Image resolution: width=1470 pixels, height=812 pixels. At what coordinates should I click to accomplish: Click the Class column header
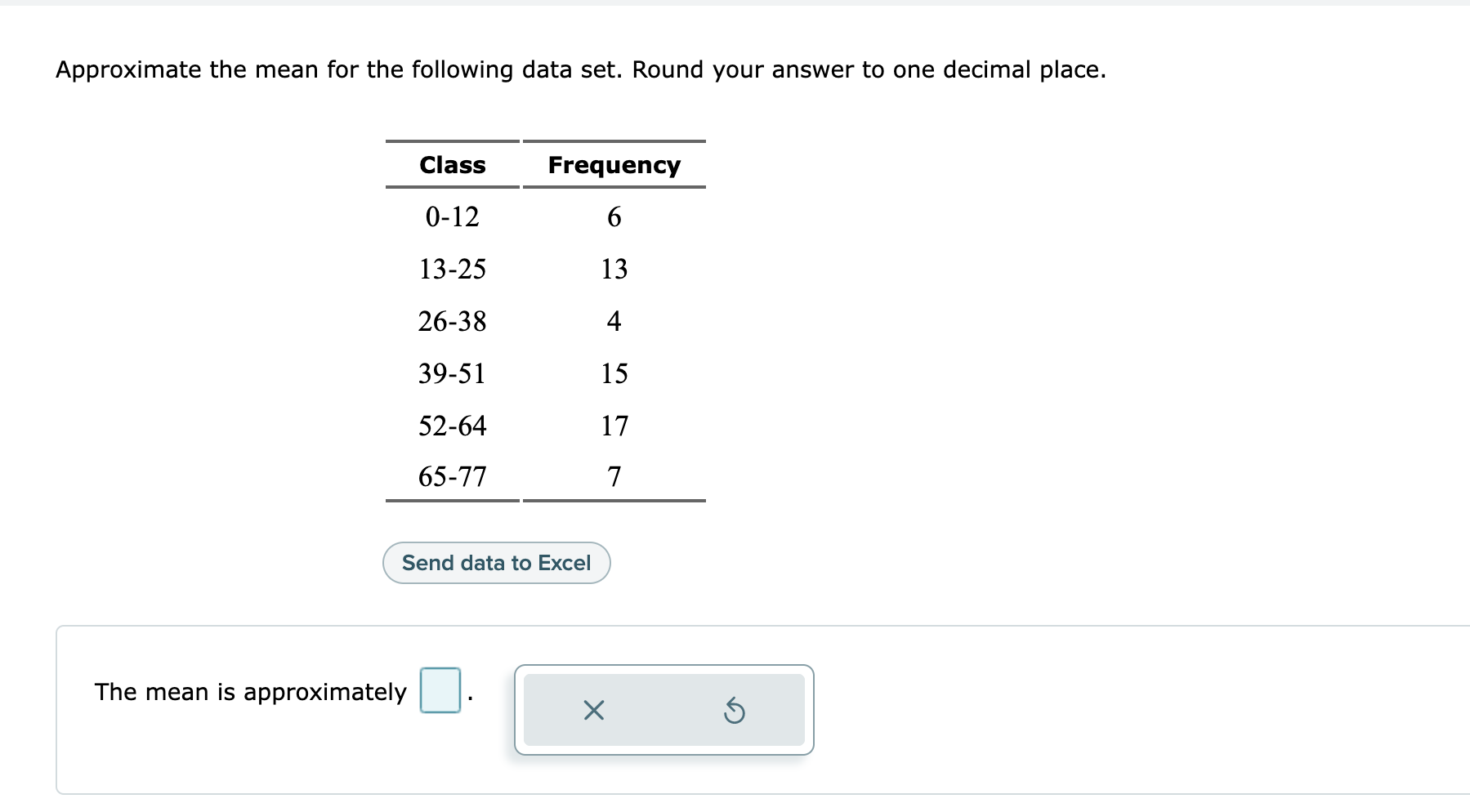[x=451, y=164]
